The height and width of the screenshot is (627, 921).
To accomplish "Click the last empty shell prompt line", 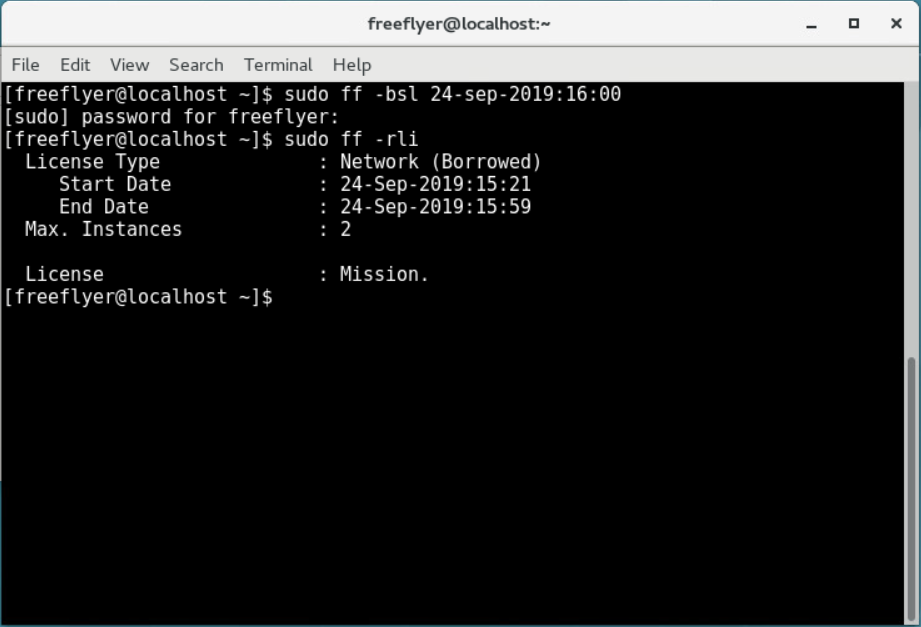I will (138, 297).
